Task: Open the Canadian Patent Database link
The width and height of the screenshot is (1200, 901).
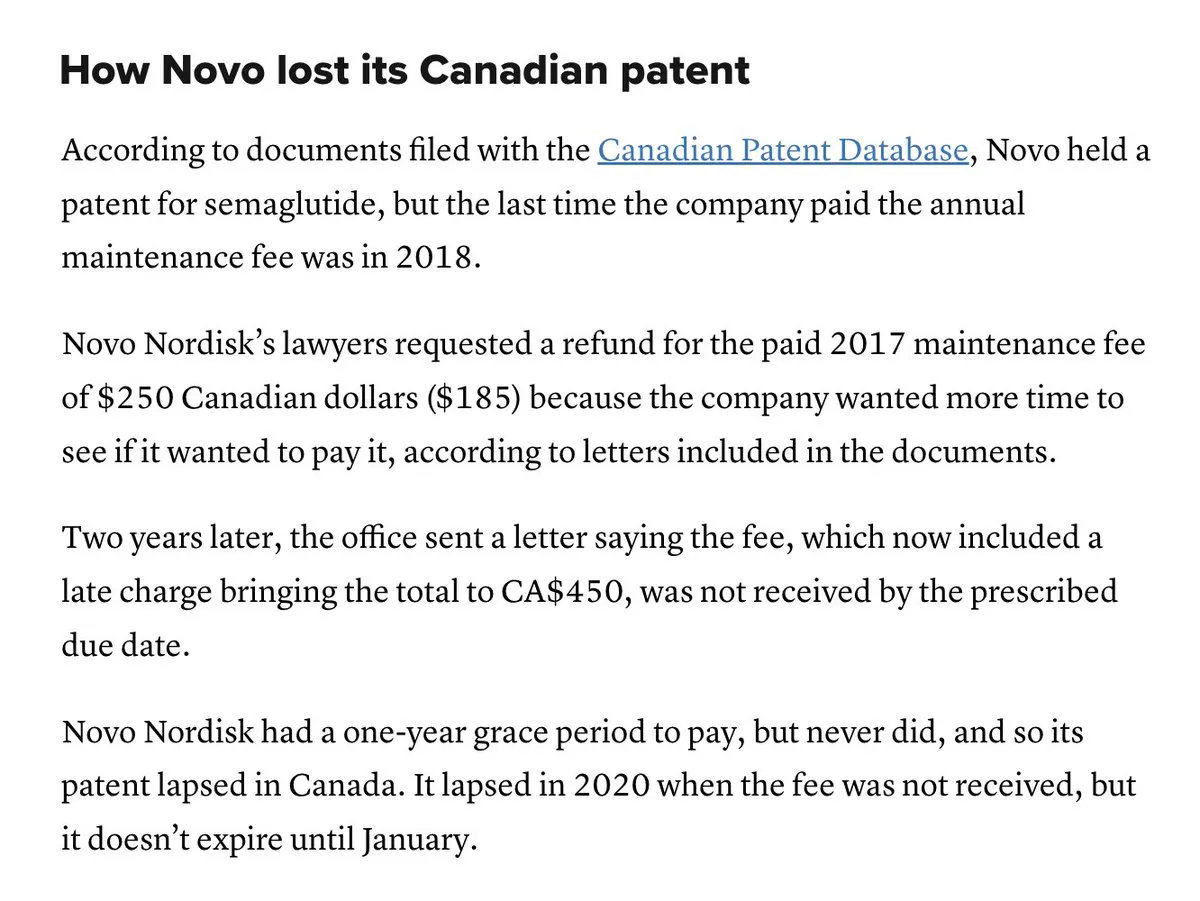Action: coord(782,151)
